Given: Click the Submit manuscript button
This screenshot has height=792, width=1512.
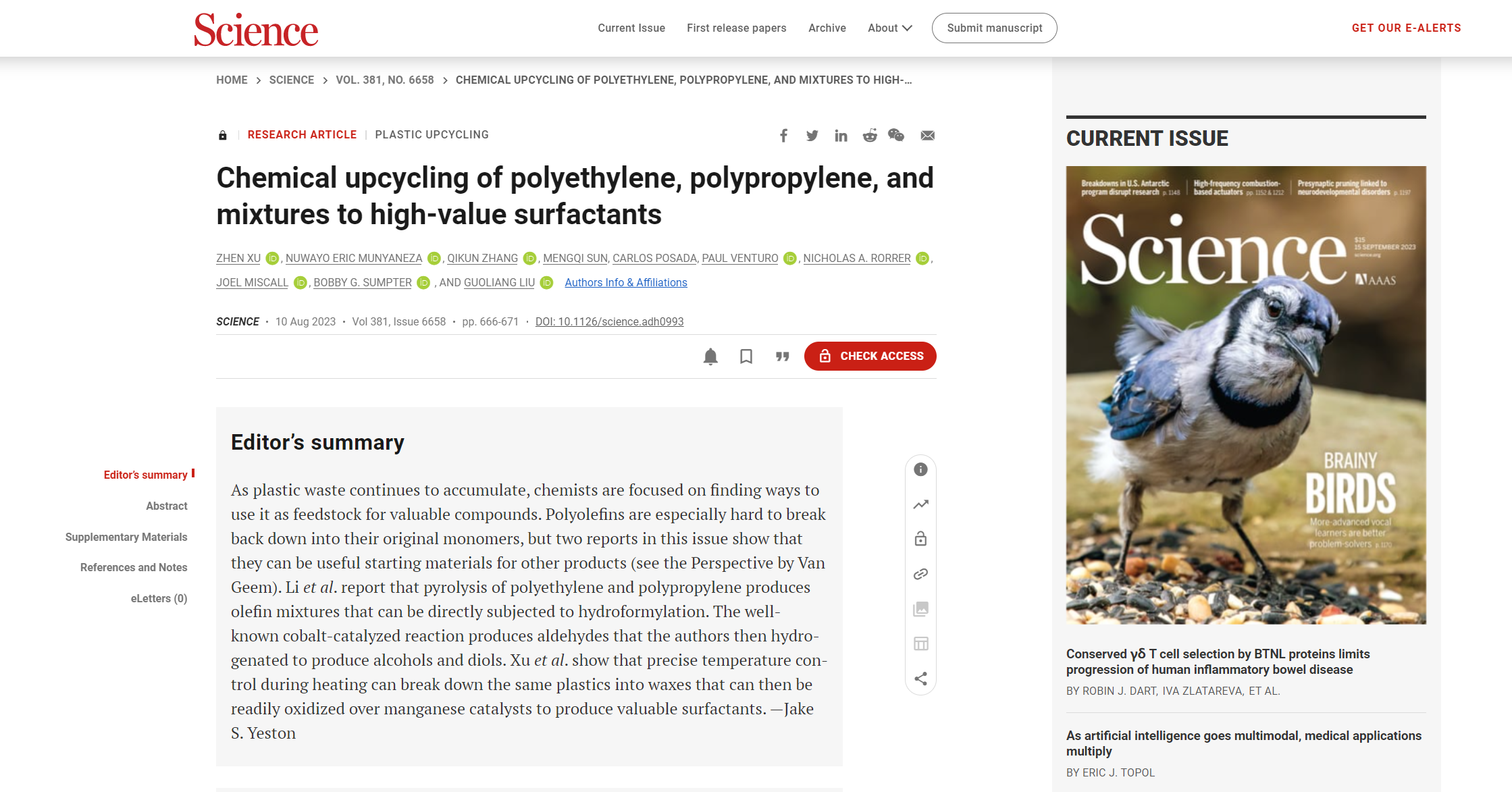Looking at the screenshot, I should click(x=994, y=28).
